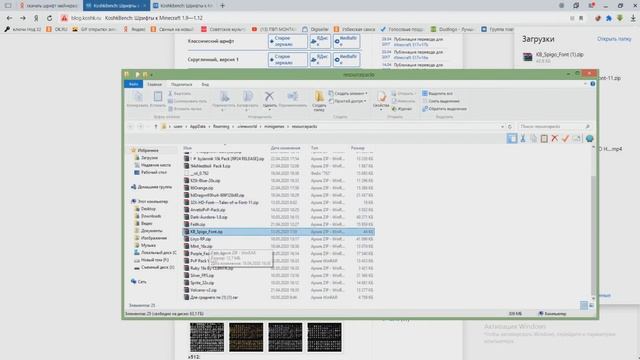The image size is (640, 360).
Task: Select Desktop under This PC
Action: [148, 209]
